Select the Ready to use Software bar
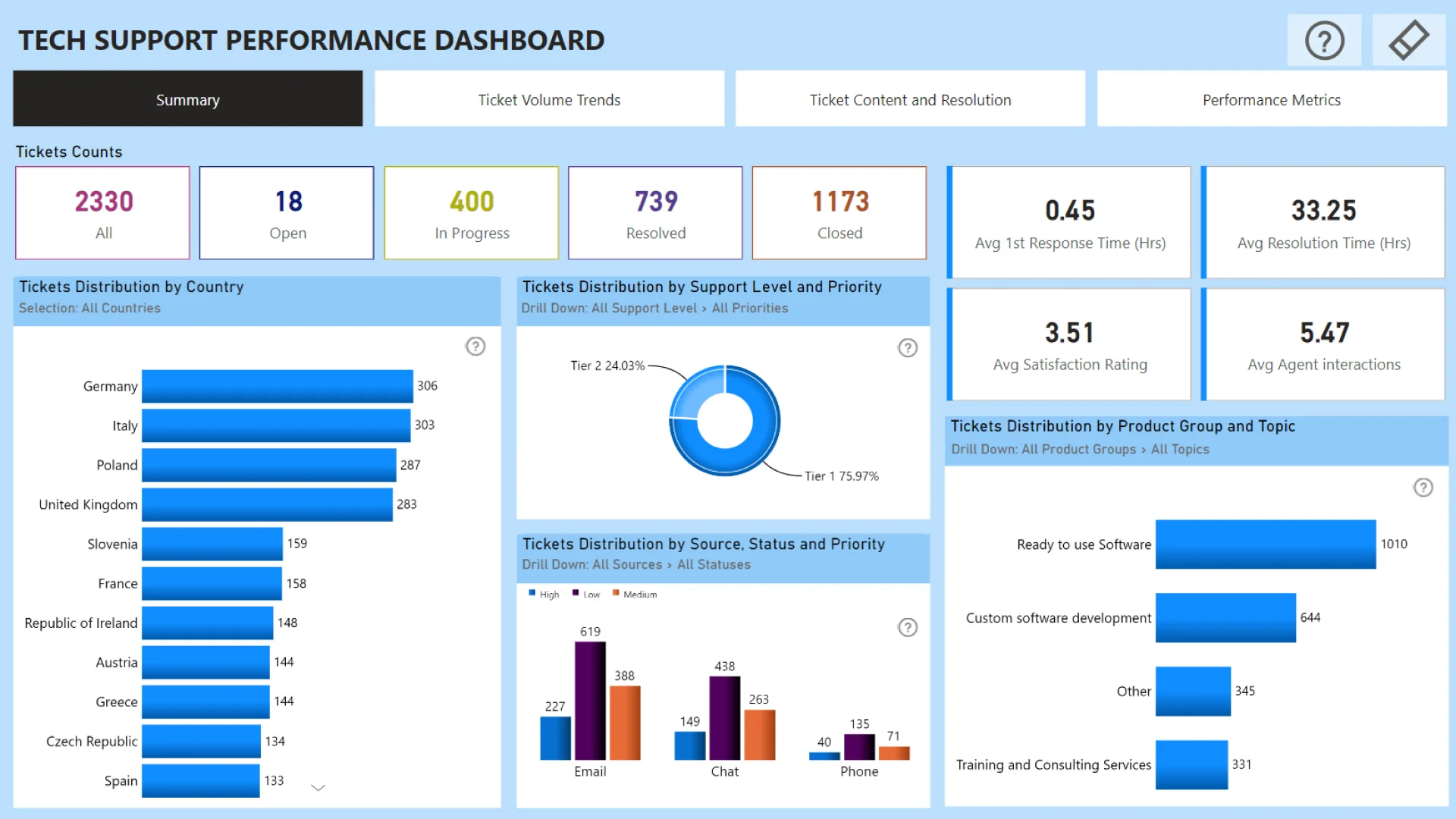Screen dimensions: 1456x819 1266,544
